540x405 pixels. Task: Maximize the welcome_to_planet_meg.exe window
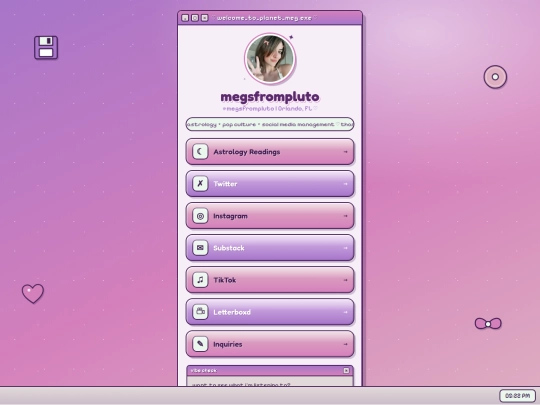[195, 18]
